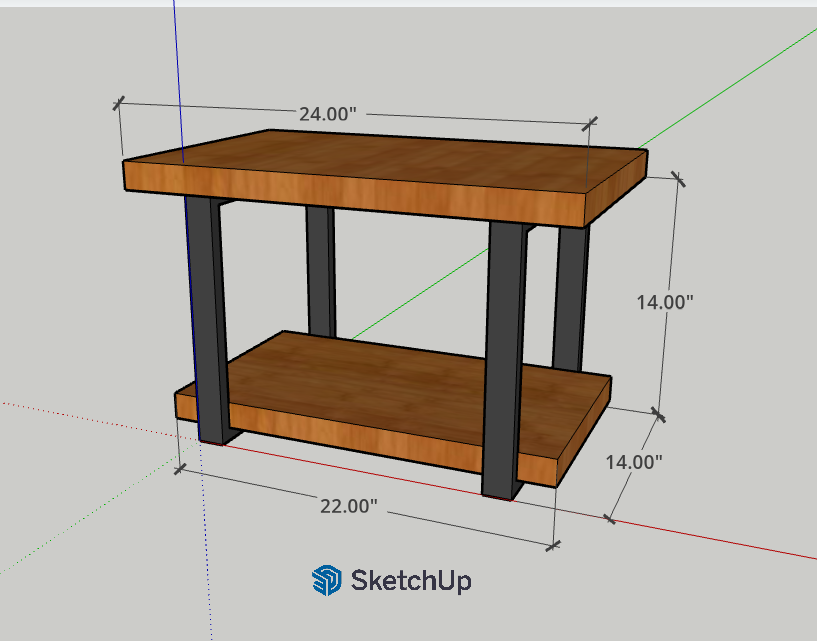Pick the front left black leg
817x641 pixels.
pos(208,310)
